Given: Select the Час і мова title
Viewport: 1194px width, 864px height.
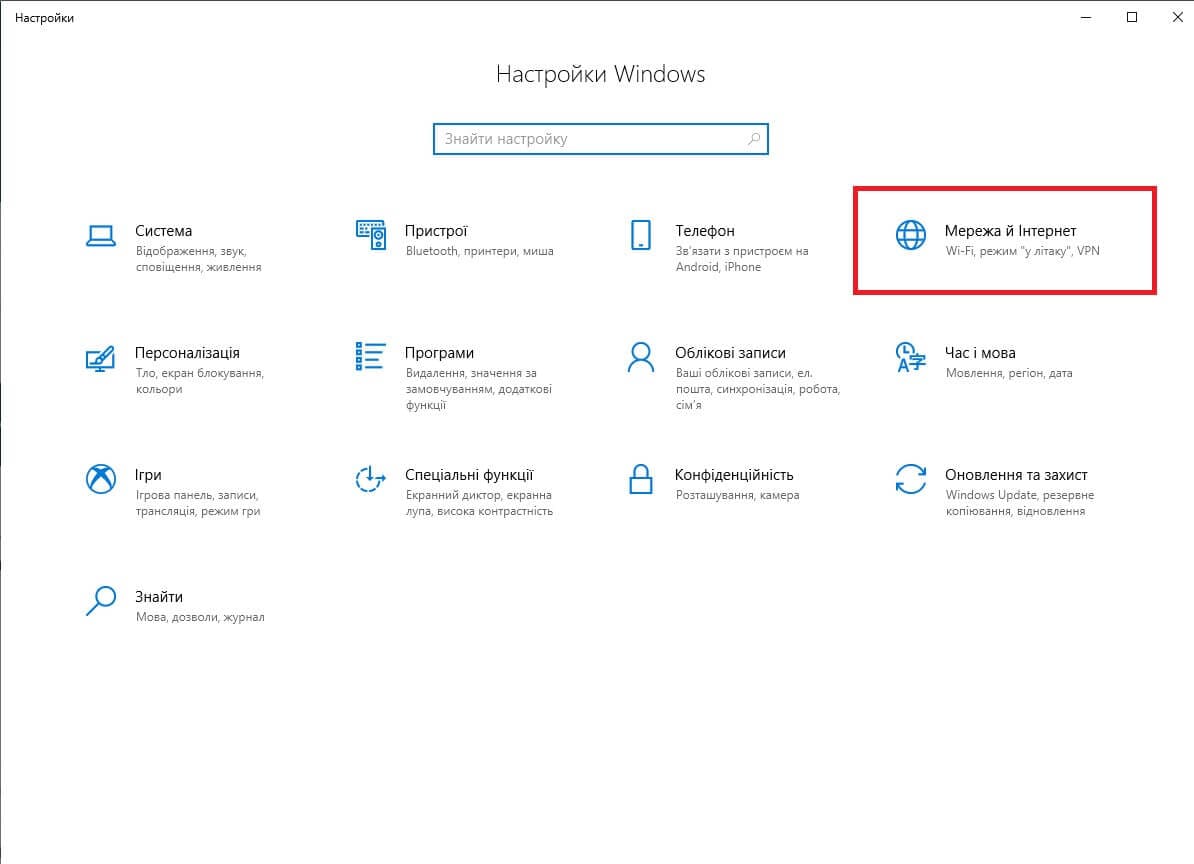Looking at the screenshot, I should [980, 353].
